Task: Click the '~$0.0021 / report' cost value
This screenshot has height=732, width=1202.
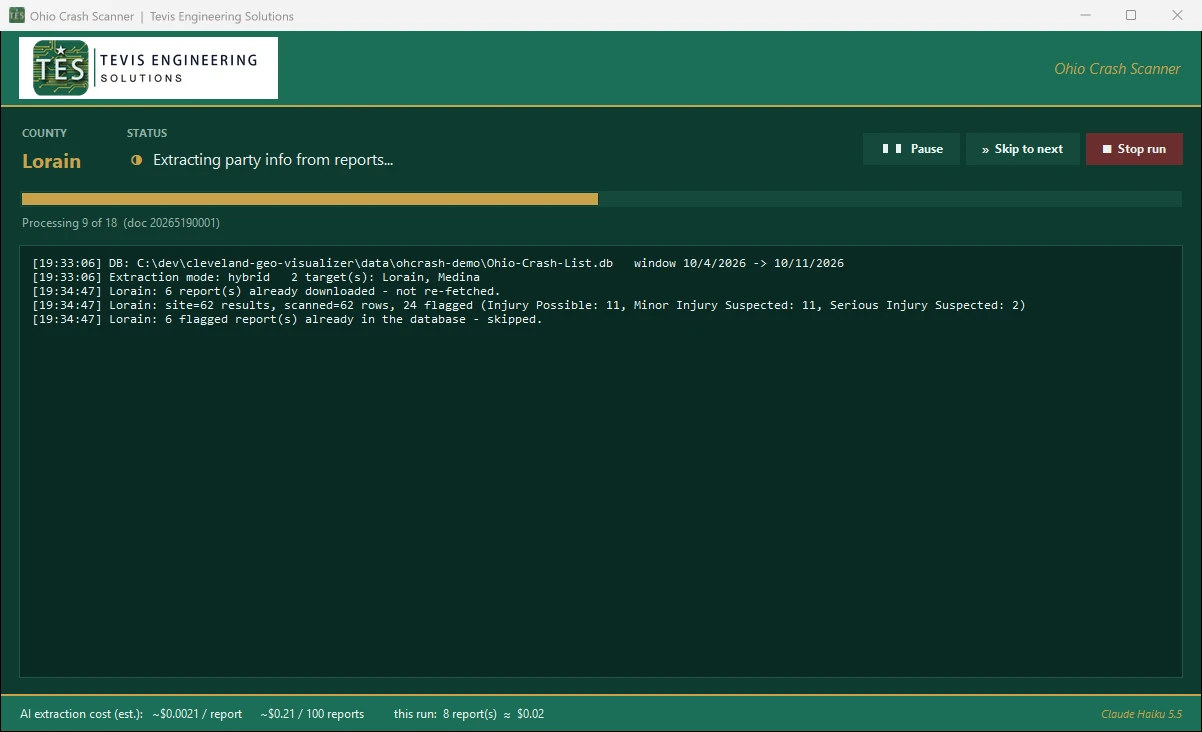Action: [197, 714]
